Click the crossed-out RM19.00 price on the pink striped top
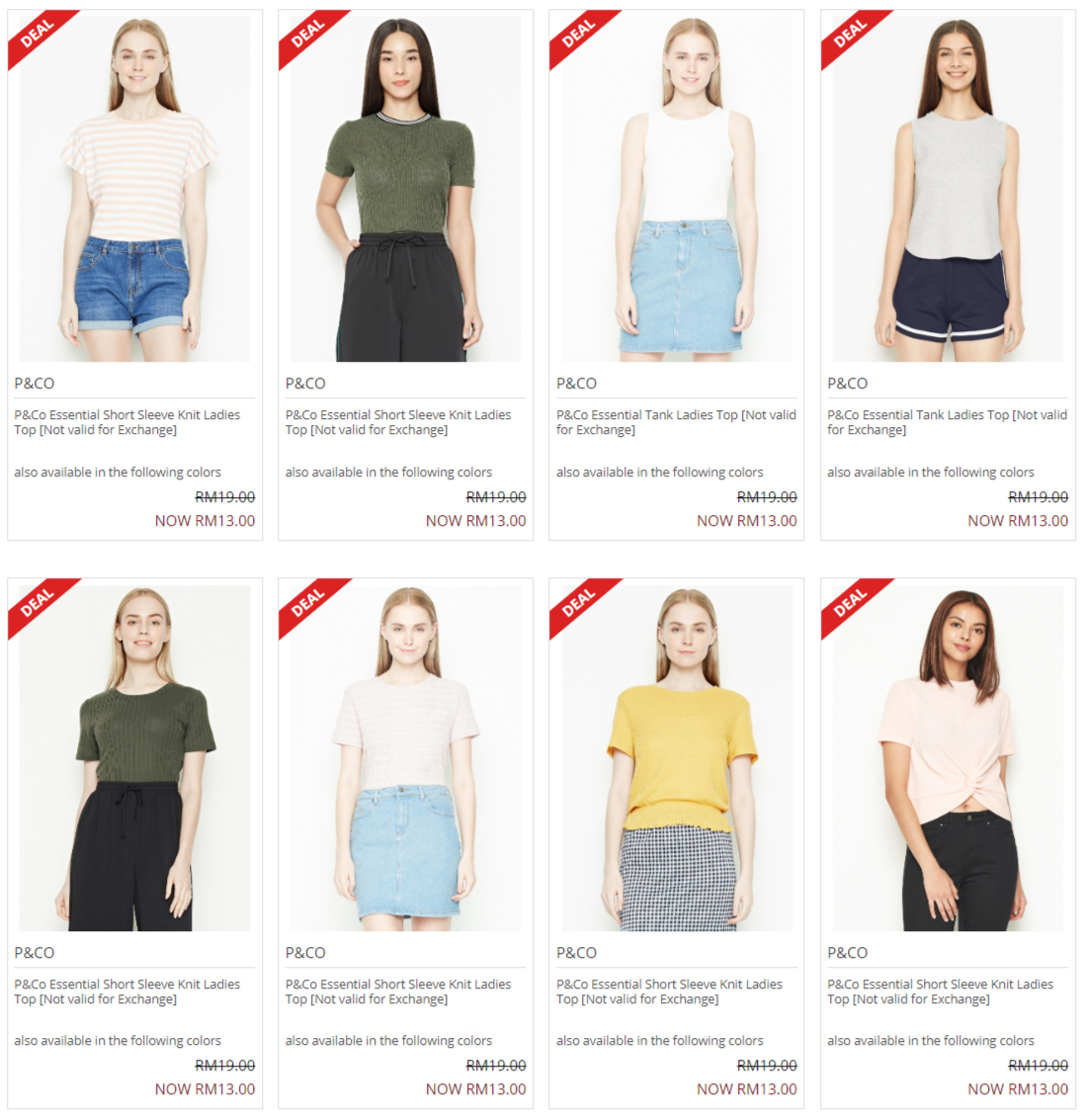 [225, 496]
